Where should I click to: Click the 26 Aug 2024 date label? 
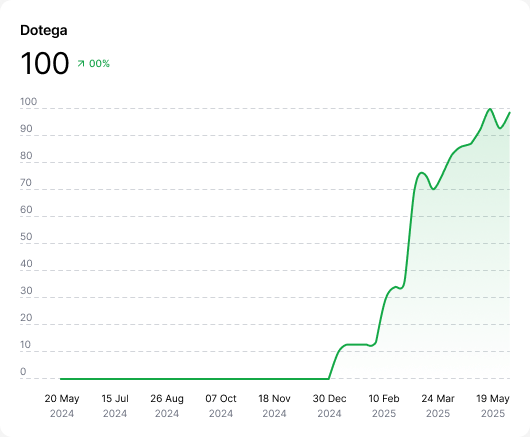click(167, 406)
